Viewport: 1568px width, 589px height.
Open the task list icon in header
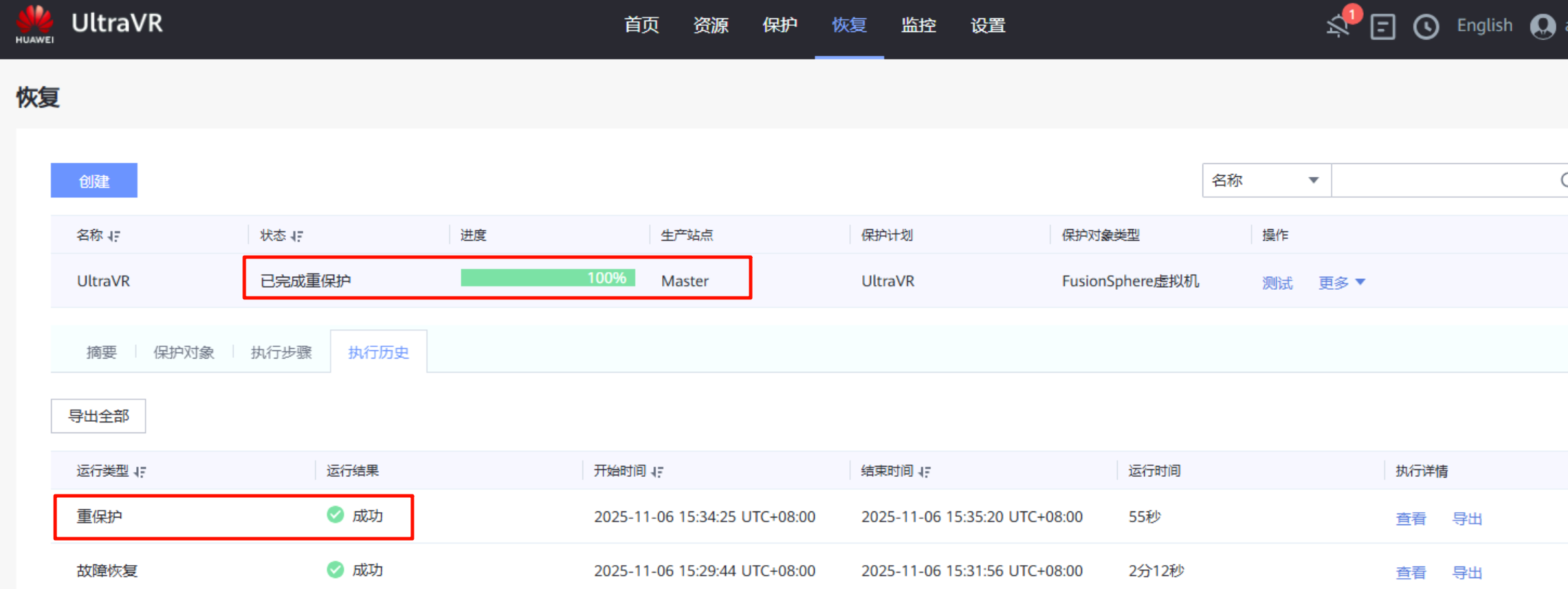coord(1382,27)
